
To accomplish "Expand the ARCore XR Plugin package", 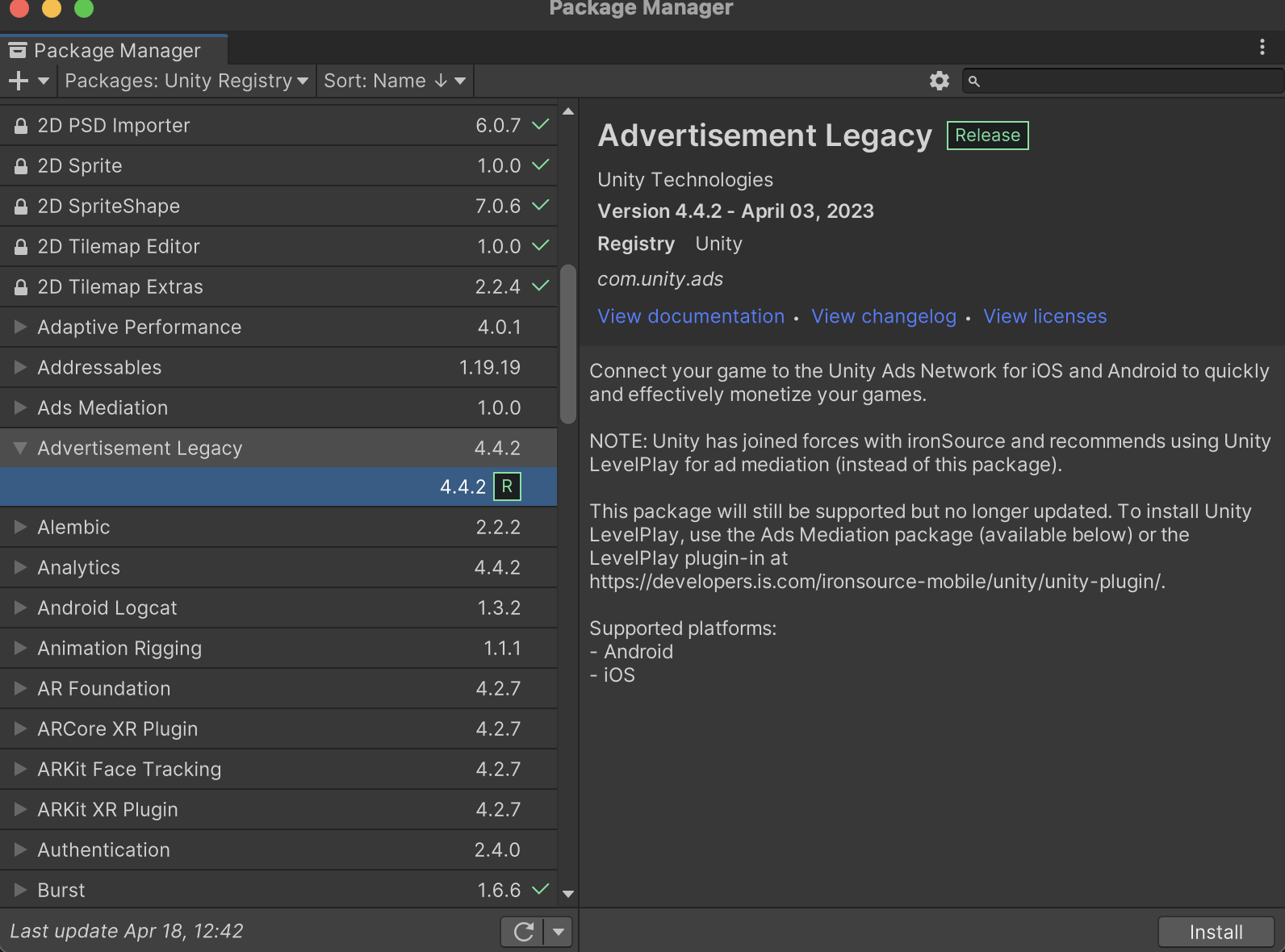I will point(21,729).
